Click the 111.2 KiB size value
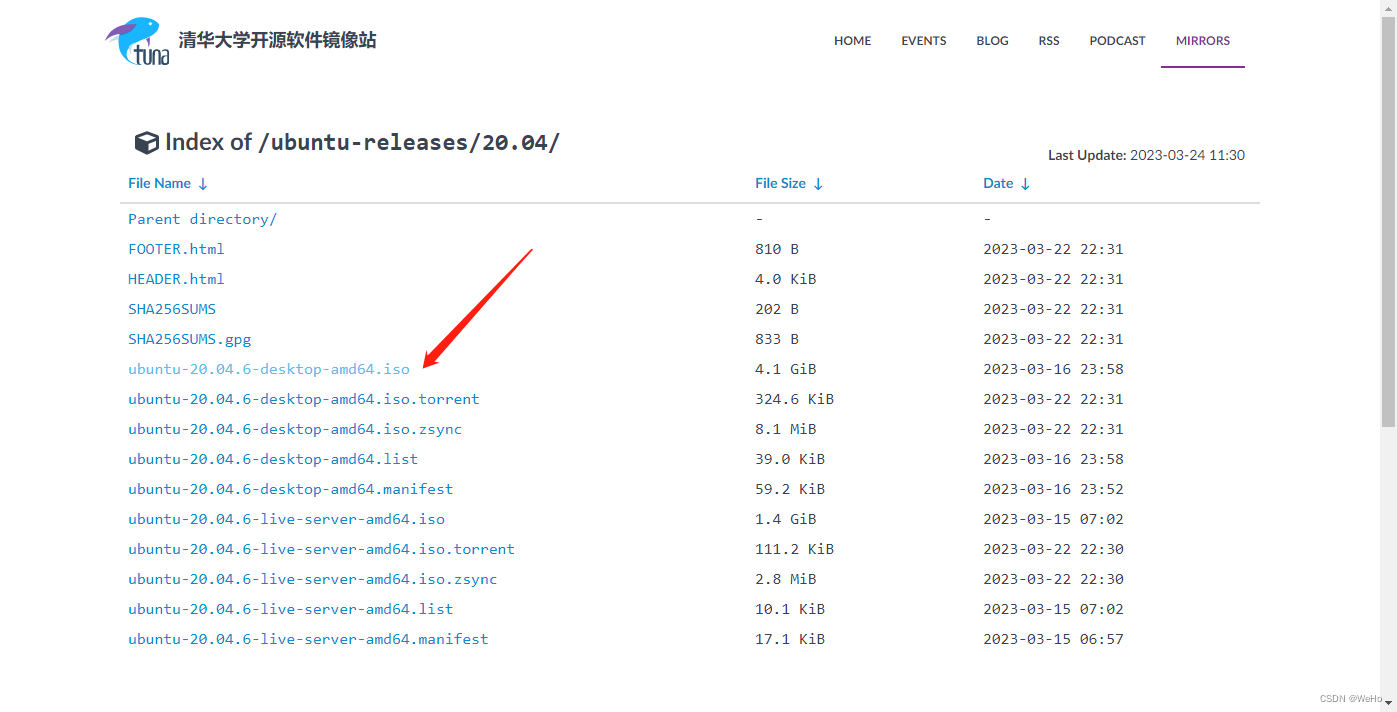 click(x=795, y=549)
